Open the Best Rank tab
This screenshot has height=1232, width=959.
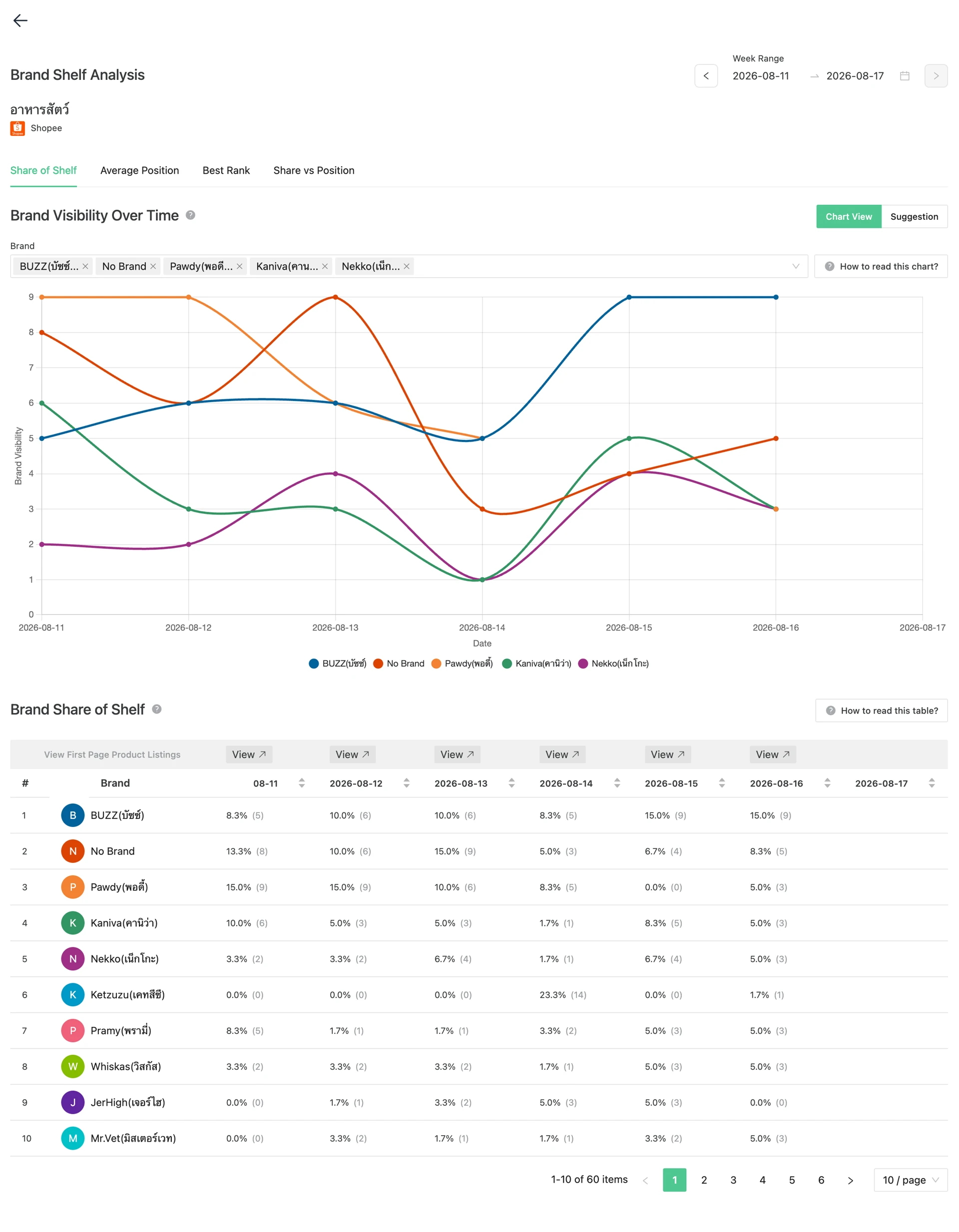pos(226,170)
